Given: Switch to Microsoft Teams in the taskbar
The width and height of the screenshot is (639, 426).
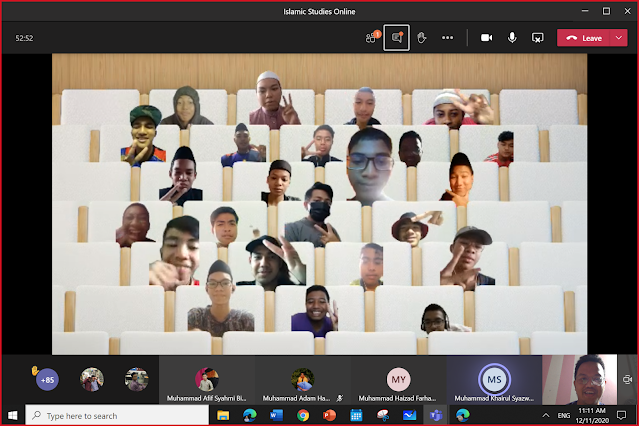Looking at the screenshot, I should point(436,415).
